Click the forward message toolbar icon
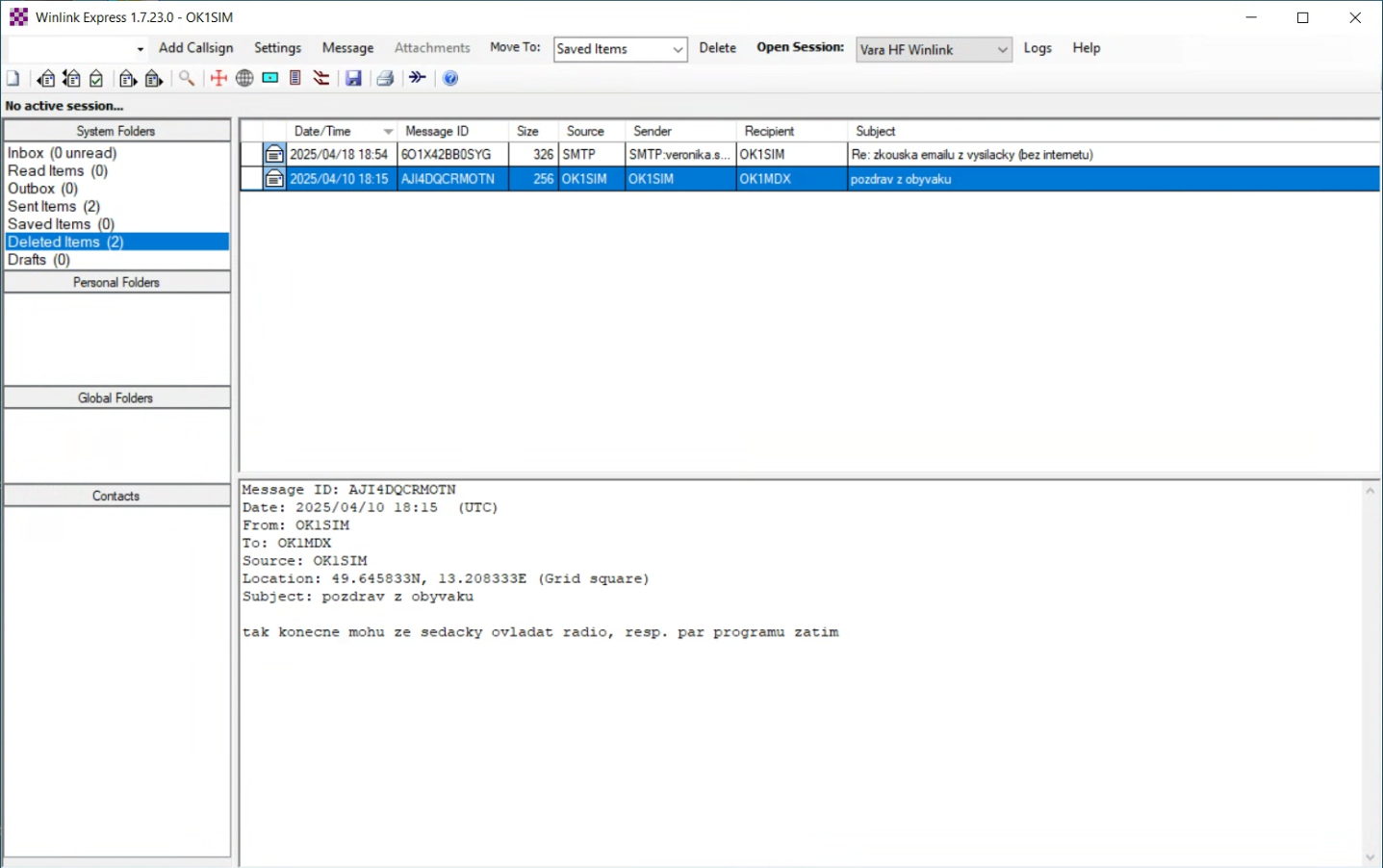1383x868 pixels. click(x=128, y=79)
